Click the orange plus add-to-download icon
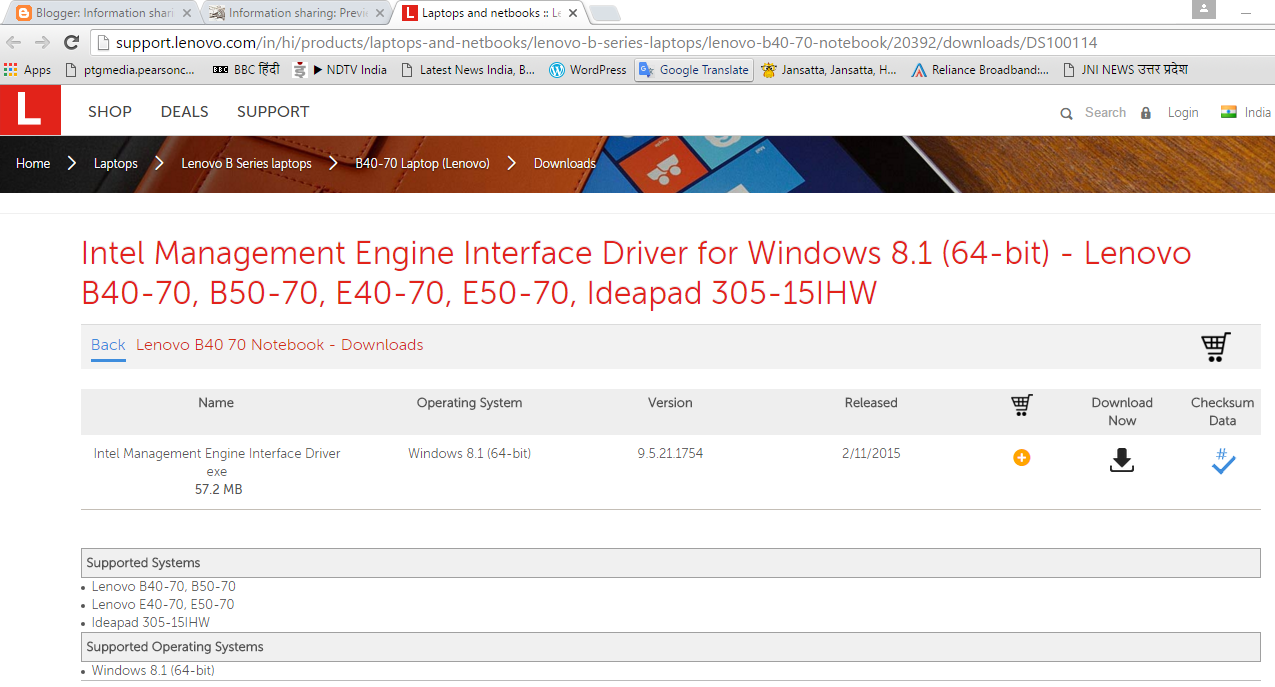This screenshot has width=1275, height=687. 1021,458
